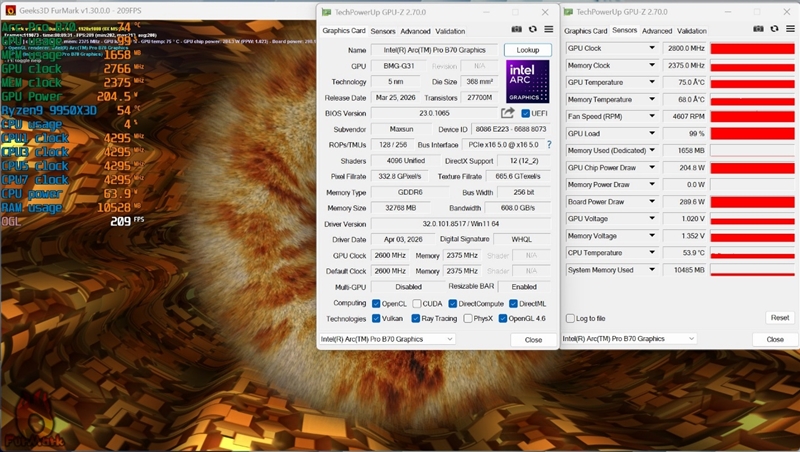The image size is (800, 452).
Task: Click the GPU Clock red sensor graph
Action: tap(753, 48)
